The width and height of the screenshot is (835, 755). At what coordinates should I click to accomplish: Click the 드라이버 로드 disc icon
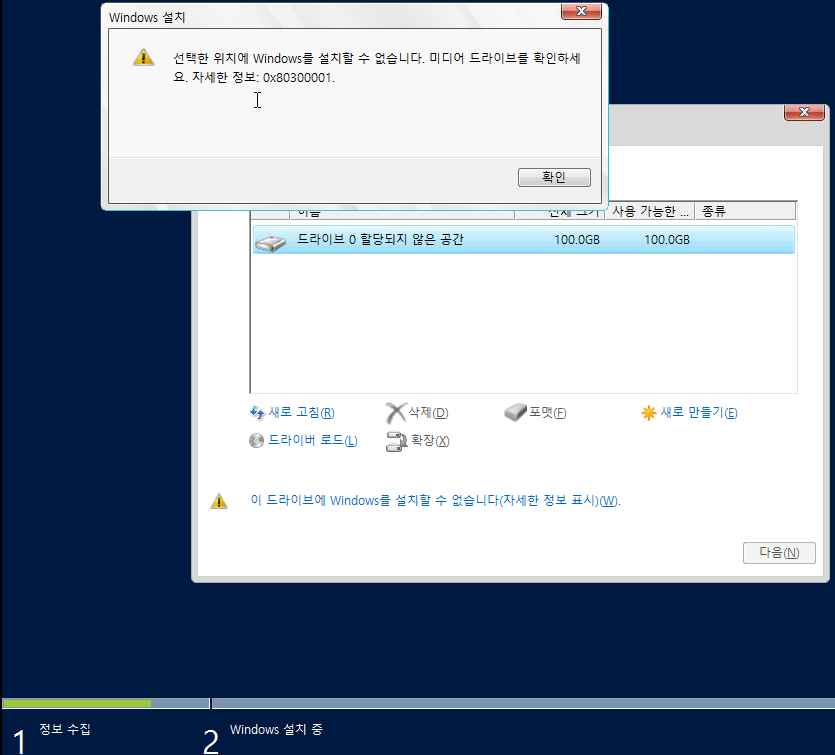[257, 440]
